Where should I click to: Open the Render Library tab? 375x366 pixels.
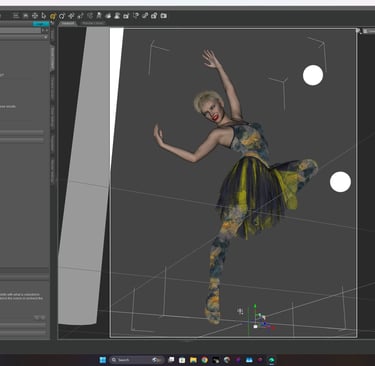[93, 23]
